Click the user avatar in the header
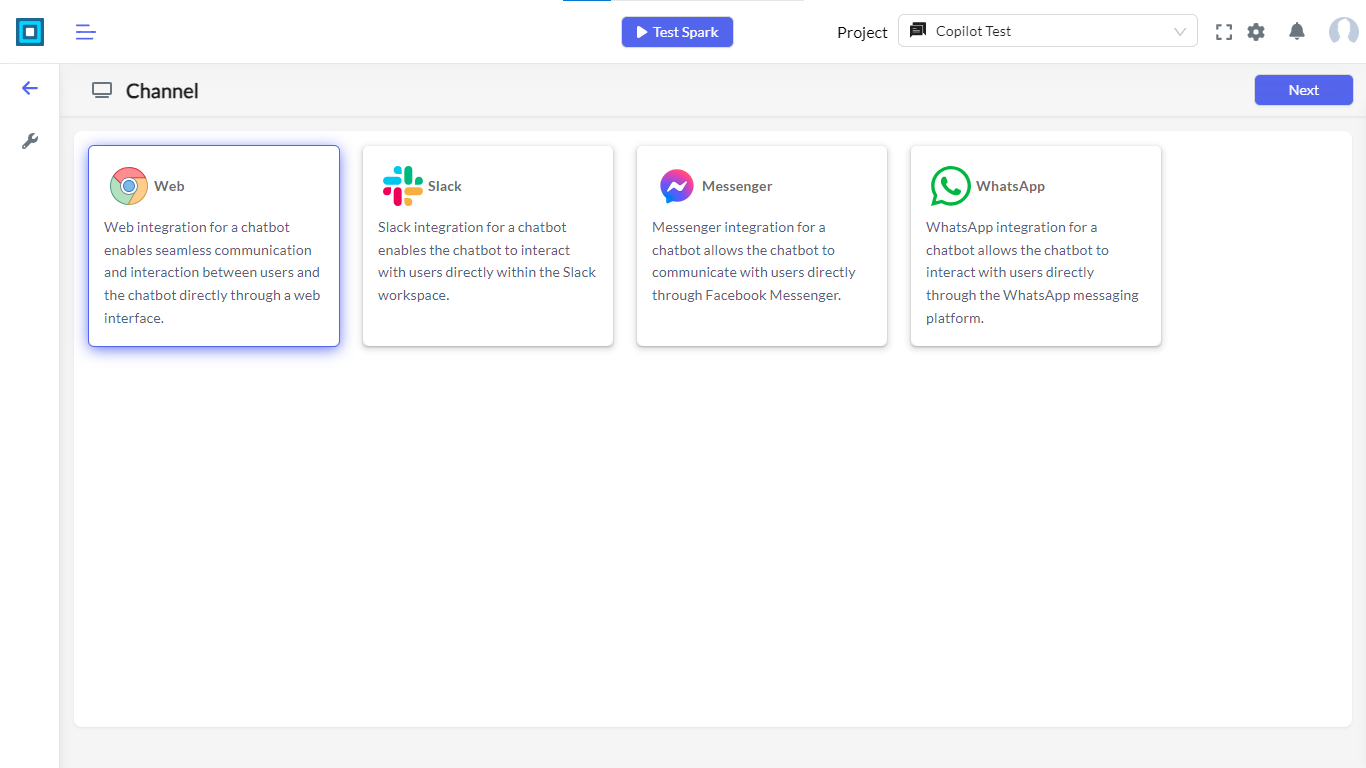 1343,32
